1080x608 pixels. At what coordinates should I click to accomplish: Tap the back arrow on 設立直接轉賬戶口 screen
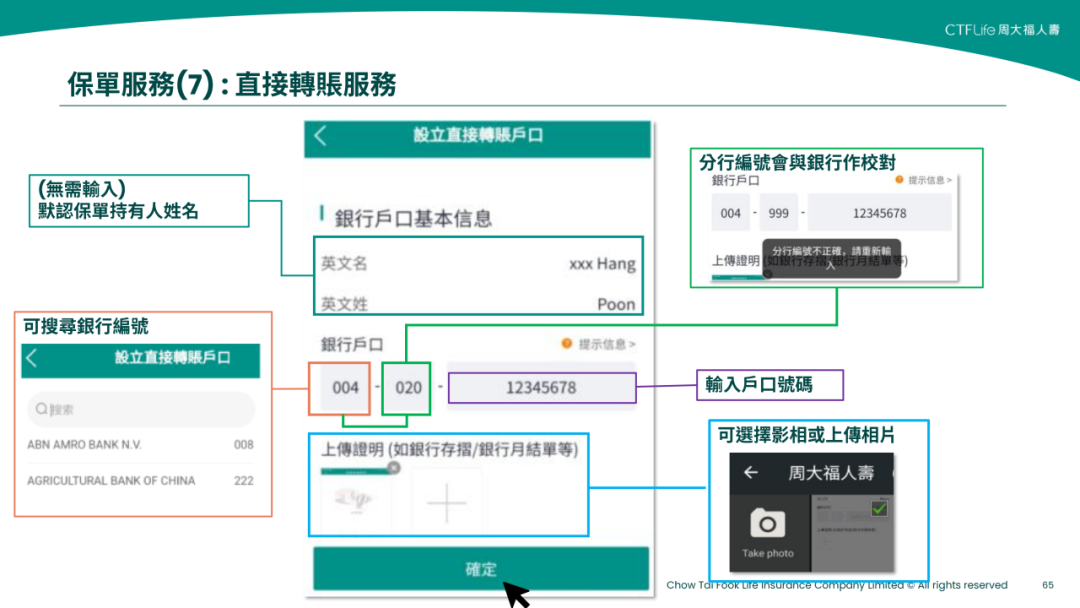(320, 138)
